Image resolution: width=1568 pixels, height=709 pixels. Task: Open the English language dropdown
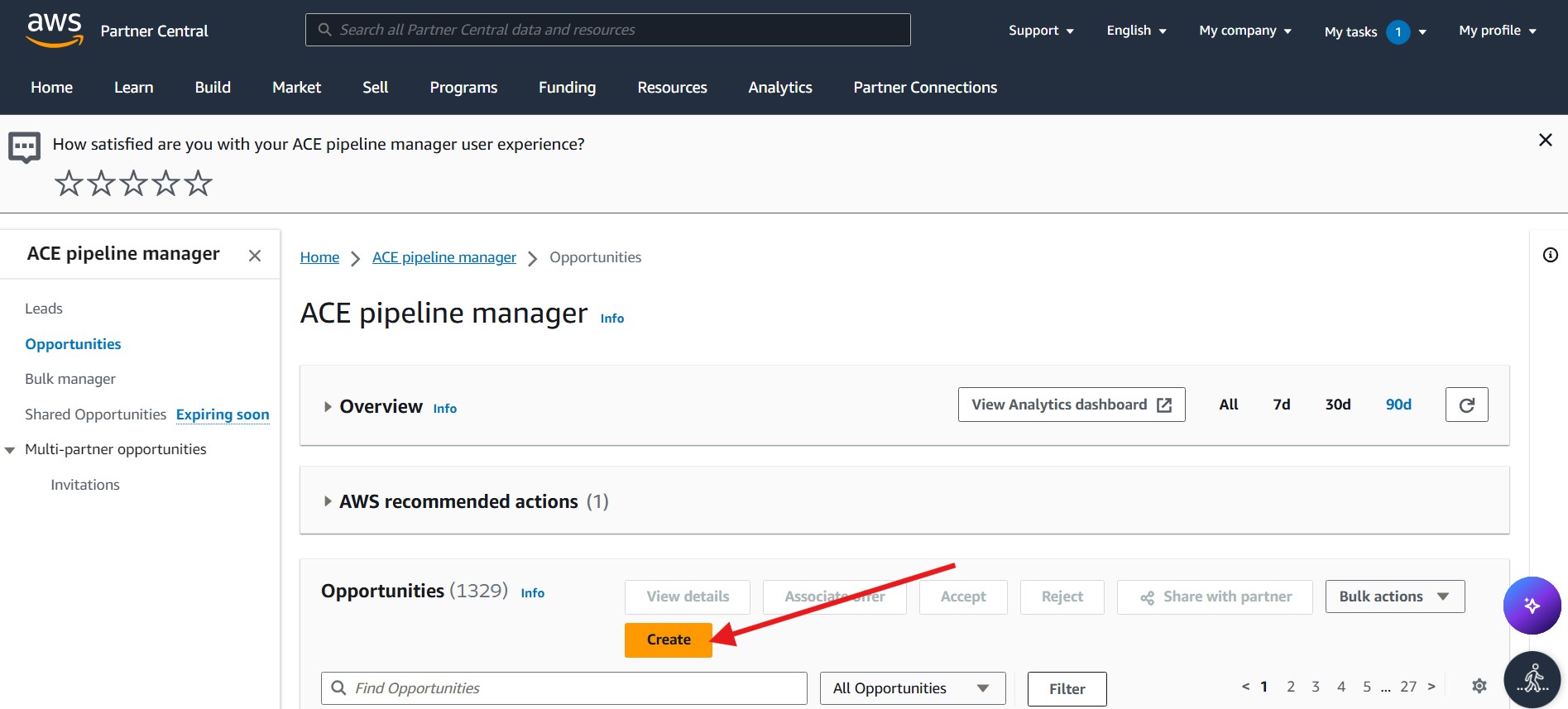(1136, 31)
